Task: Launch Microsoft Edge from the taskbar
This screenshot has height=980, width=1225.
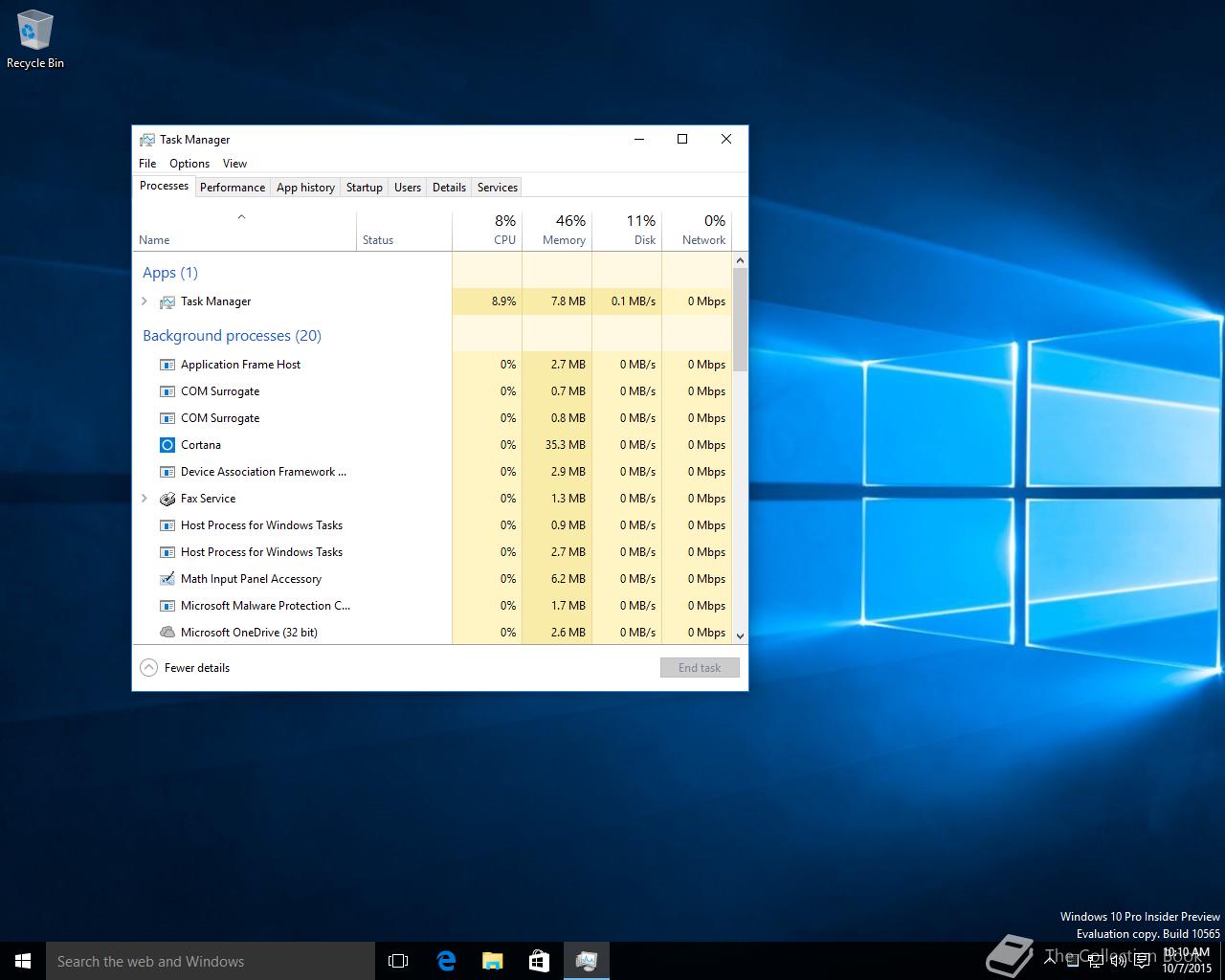Action: tap(446, 961)
